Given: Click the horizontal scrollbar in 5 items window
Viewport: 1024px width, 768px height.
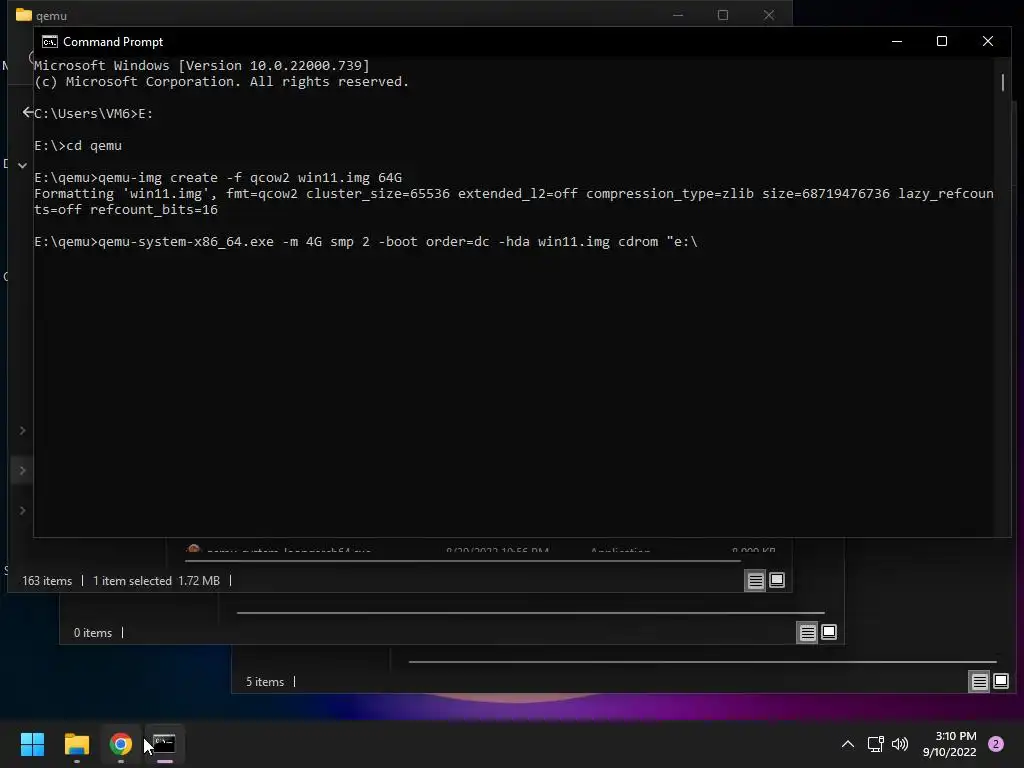Looking at the screenshot, I should (x=702, y=662).
